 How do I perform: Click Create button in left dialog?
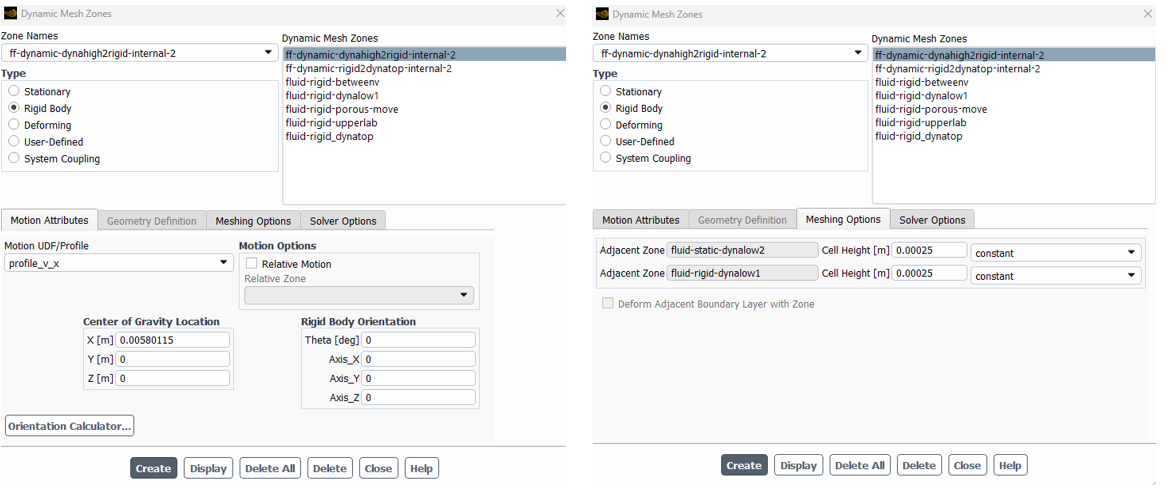pos(153,468)
